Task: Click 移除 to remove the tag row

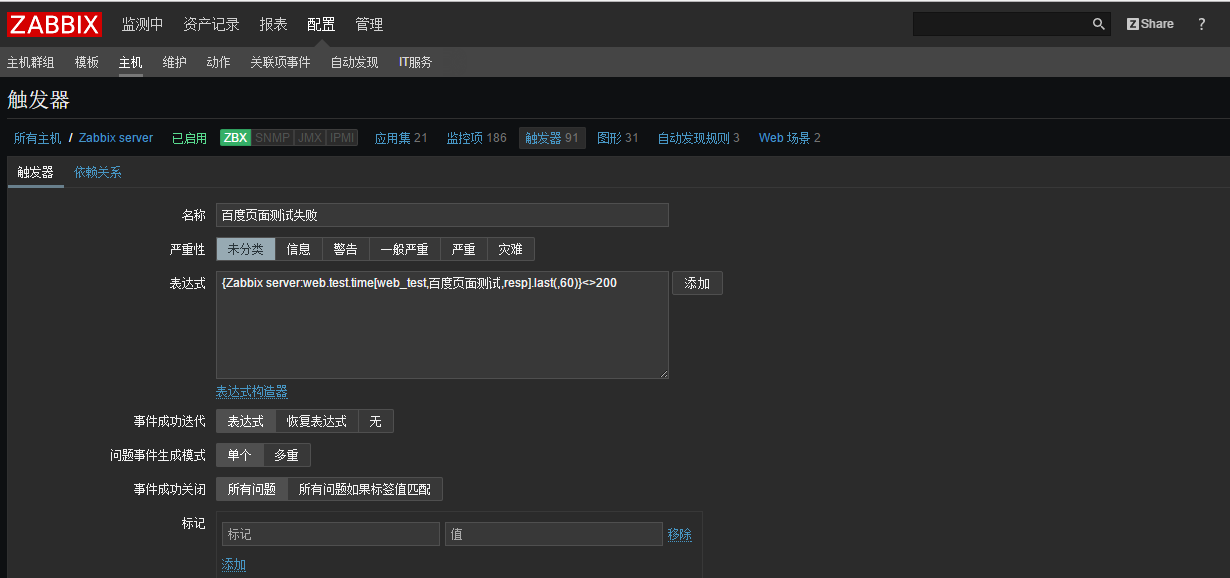Action: point(679,533)
